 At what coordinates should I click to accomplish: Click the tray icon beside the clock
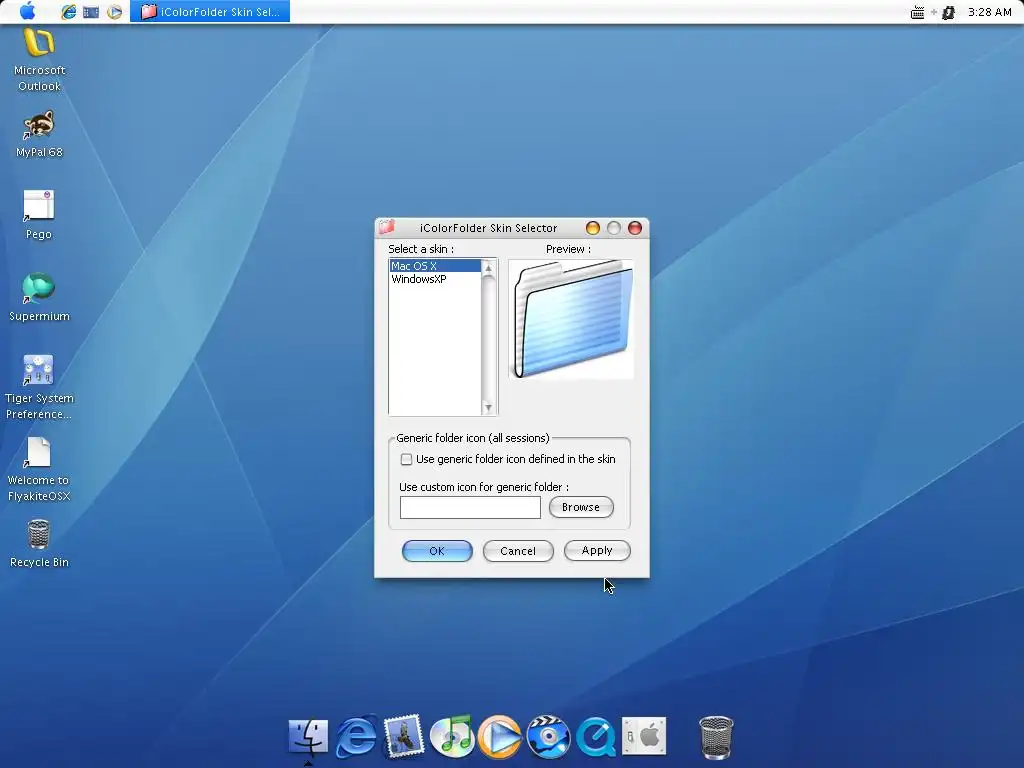tap(949, 12)
